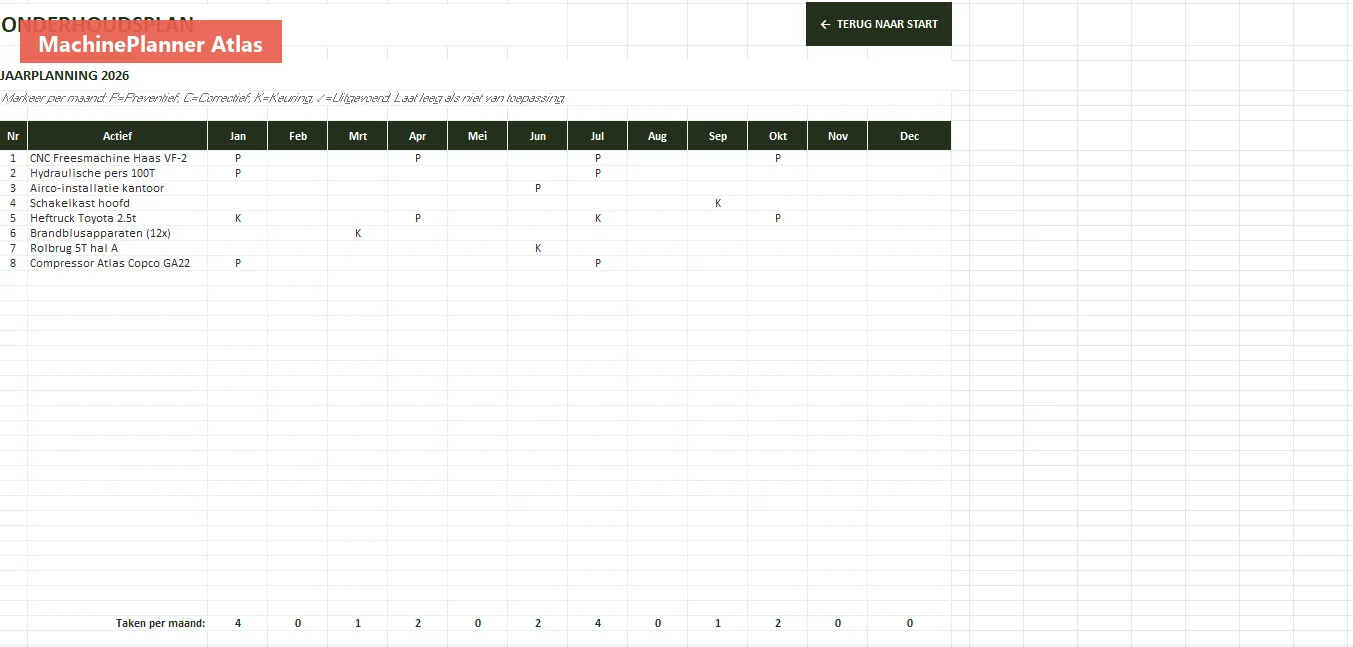The width and height of the screenshot is (1353, 647).
Task: Select the Jul 'K' for Heftruck Toyota
Action: 597,218
